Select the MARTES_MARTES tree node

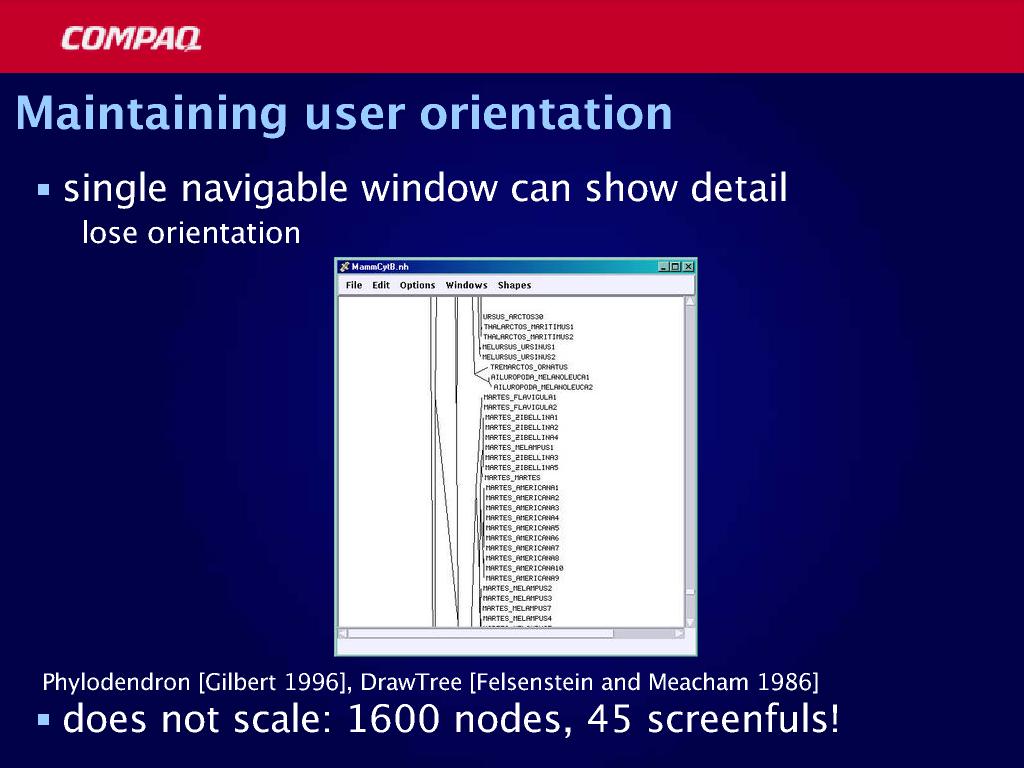pos(512,478)
